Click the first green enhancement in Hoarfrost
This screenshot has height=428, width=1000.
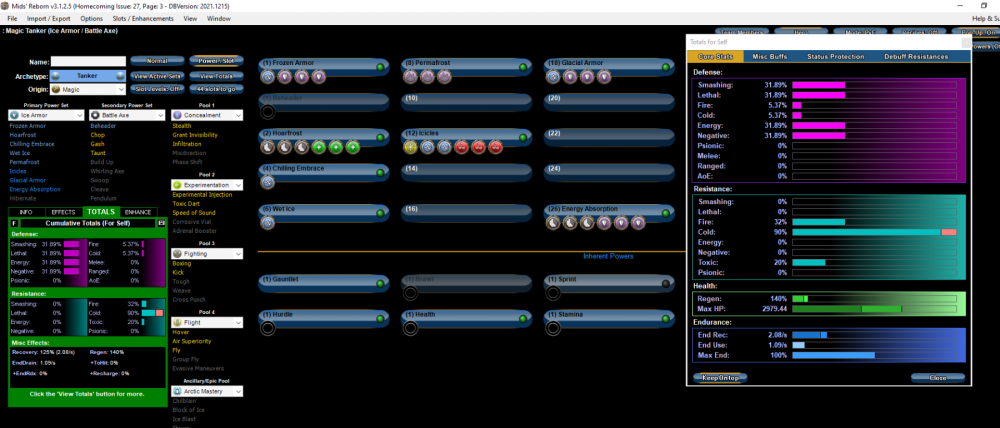coord(317,147)
